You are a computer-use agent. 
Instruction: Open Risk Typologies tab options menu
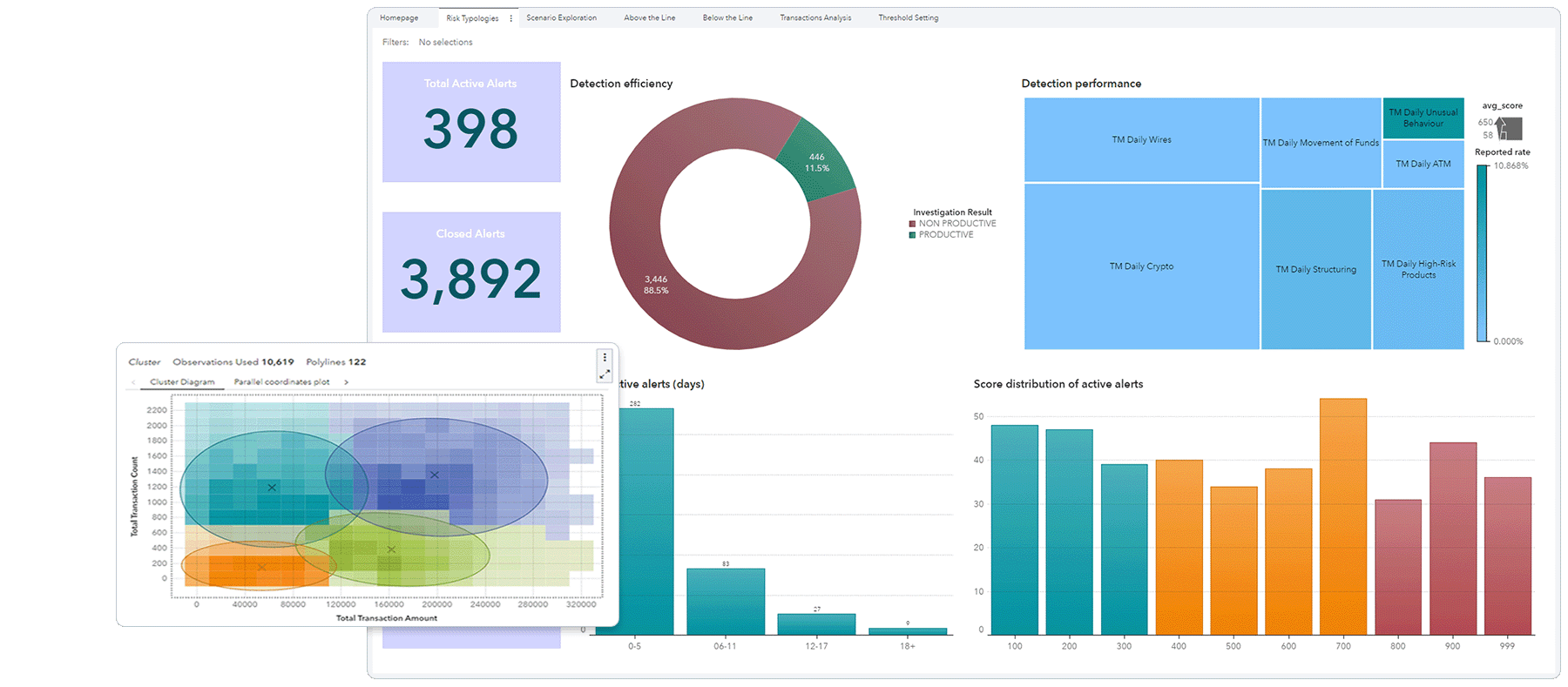[x=511, y=18]
